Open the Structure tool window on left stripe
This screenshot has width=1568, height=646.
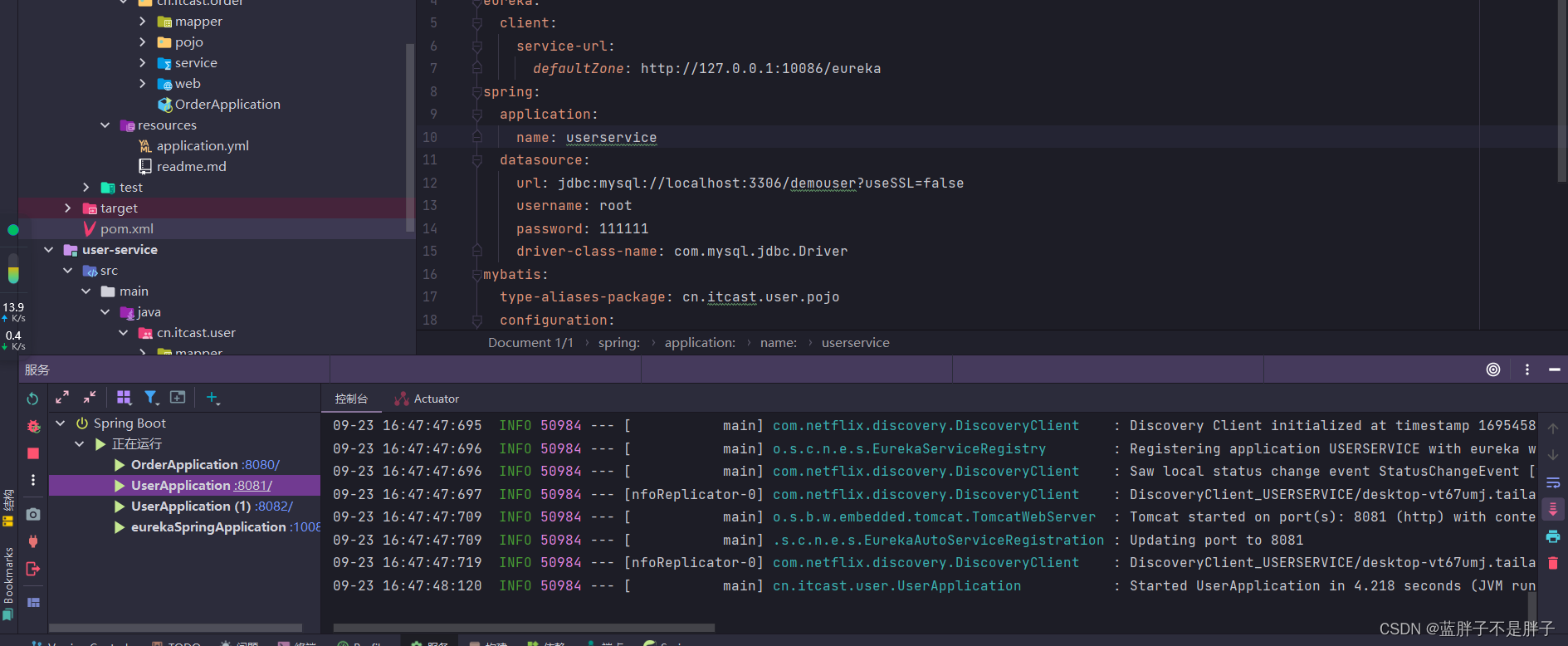(x=8, y=507)
